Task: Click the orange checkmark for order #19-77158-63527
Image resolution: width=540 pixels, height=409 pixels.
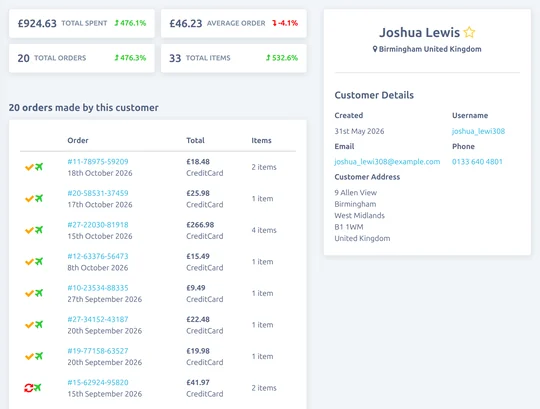Action: (29, 357)
